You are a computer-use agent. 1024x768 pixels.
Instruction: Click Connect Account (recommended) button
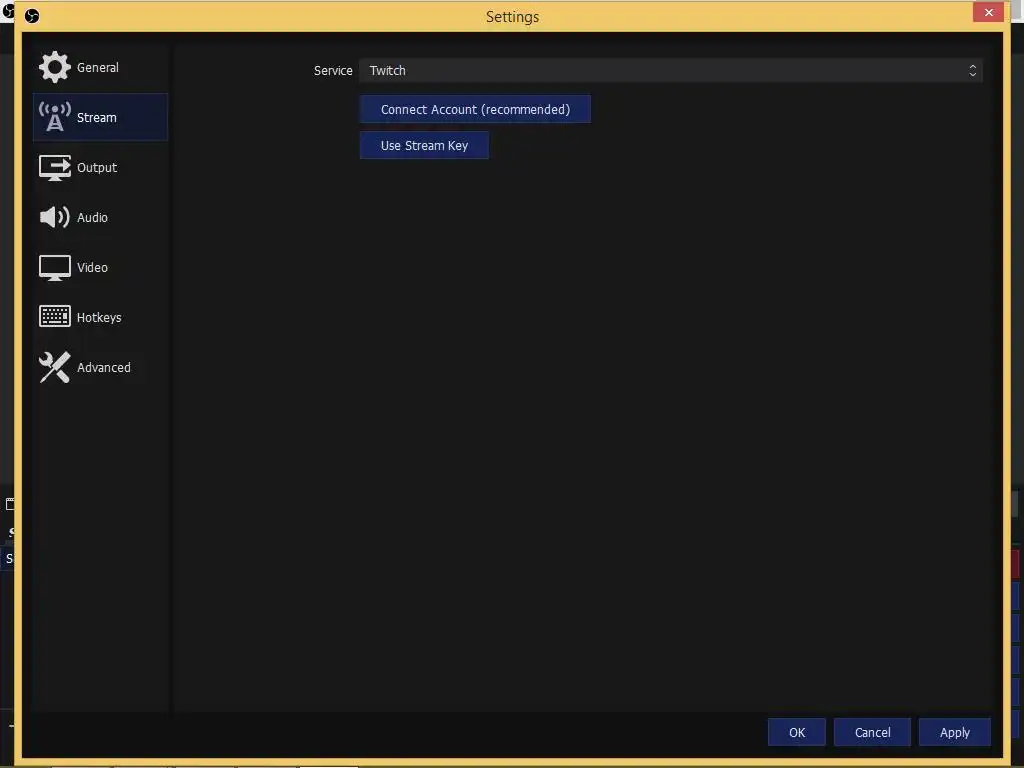pyautogui.click(x=475, y=110)
